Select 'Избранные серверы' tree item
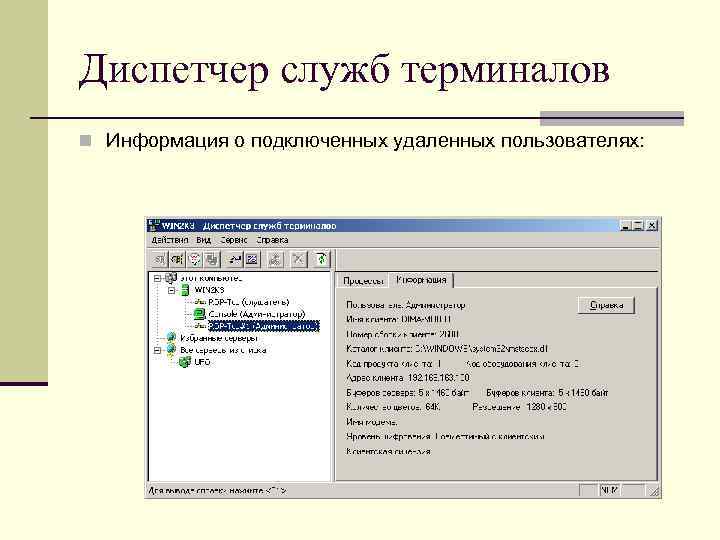The image size is (720, 540). pyautogui.click(x=219, y=338)
